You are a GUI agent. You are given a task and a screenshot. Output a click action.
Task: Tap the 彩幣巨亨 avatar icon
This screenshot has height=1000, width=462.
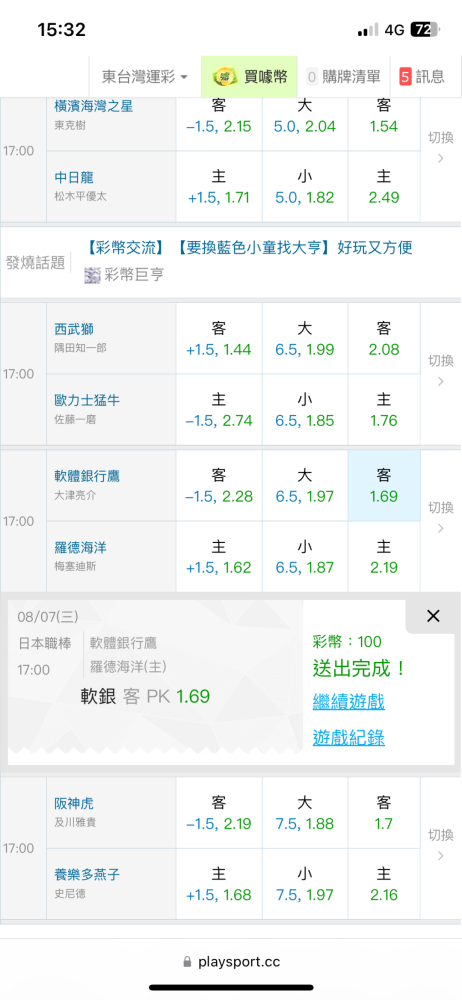pyautogui.click(x=92, y=275)
